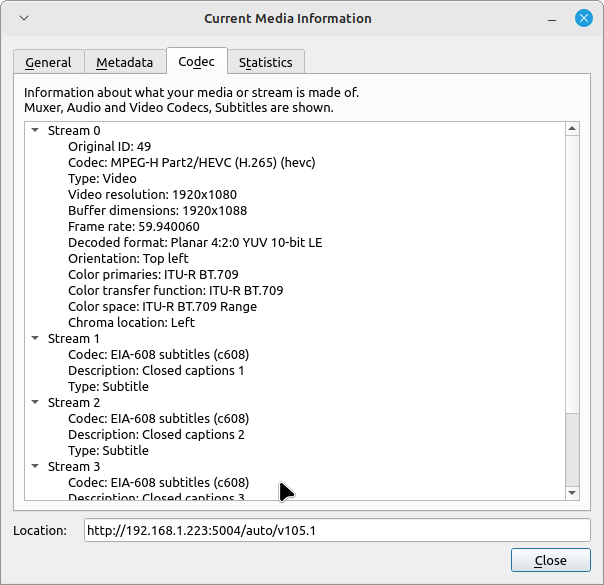Switch to the Statistics tab
Viewport: 604px width, 585px height.
pos(265,62)
